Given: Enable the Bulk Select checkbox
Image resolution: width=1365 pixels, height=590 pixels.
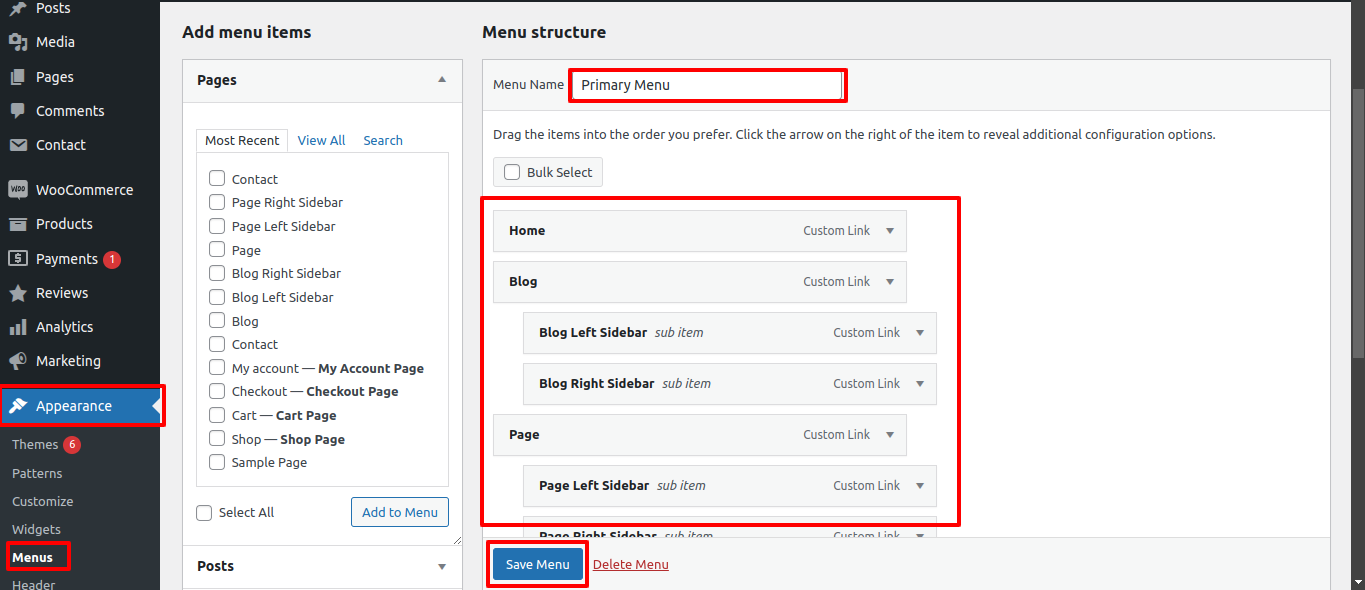Looking at the screenshot, I should (512, 172).
